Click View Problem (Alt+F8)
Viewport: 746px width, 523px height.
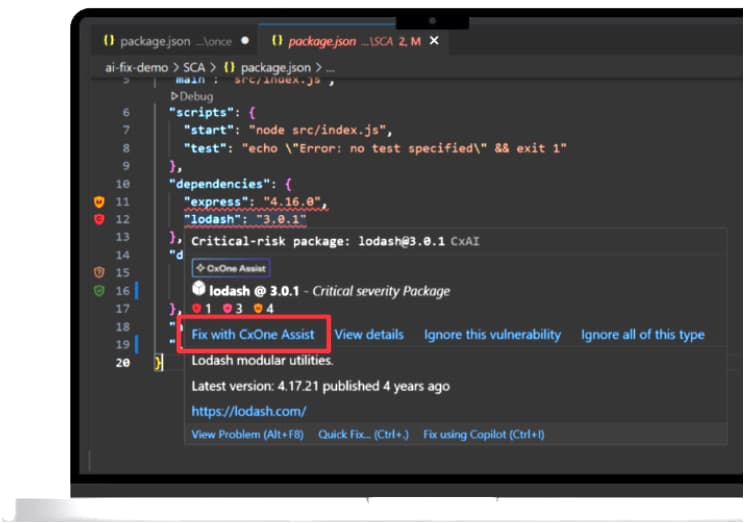247,434
